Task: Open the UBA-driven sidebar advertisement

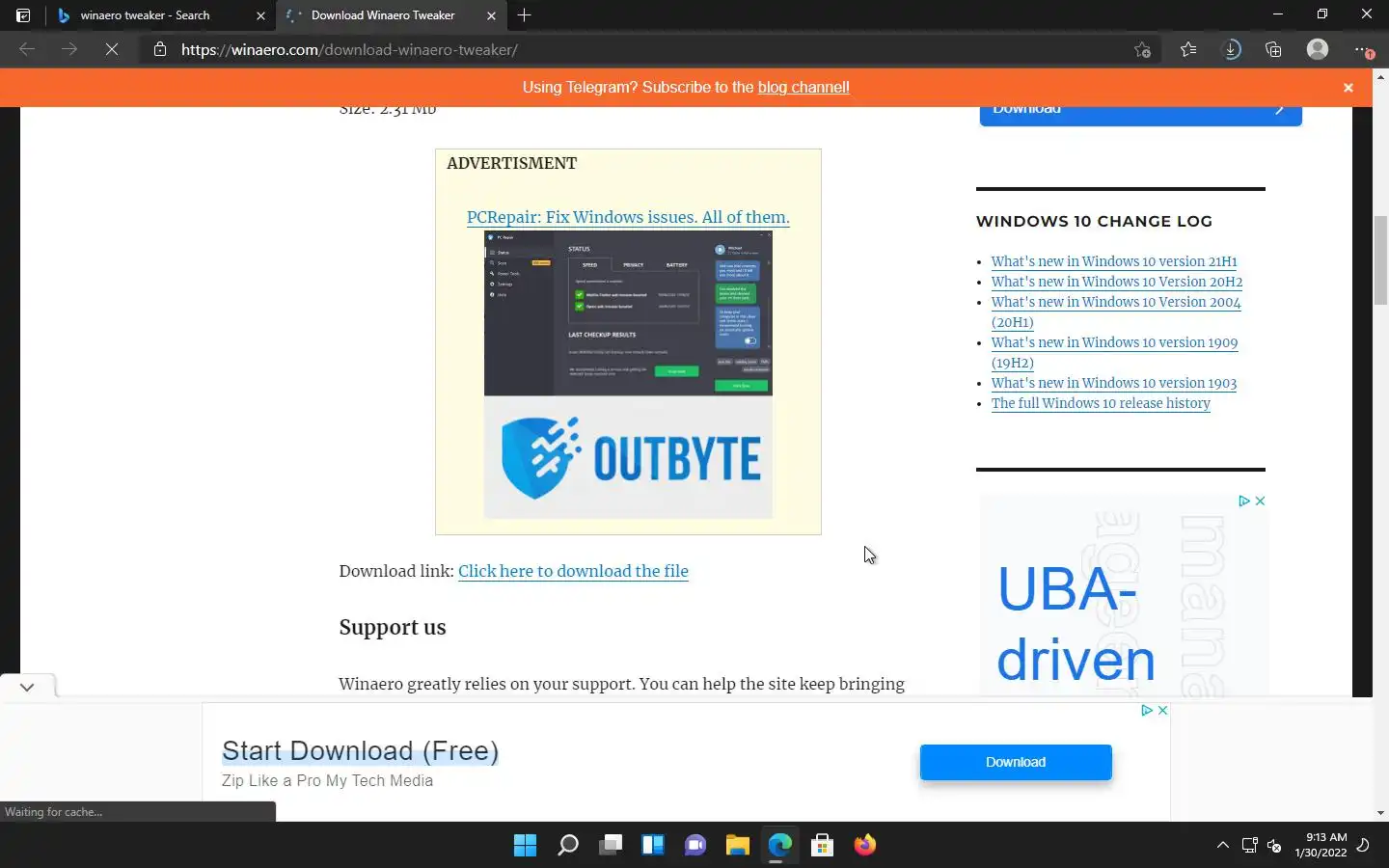Action: pyautogui.click(x=1124, y=595)
